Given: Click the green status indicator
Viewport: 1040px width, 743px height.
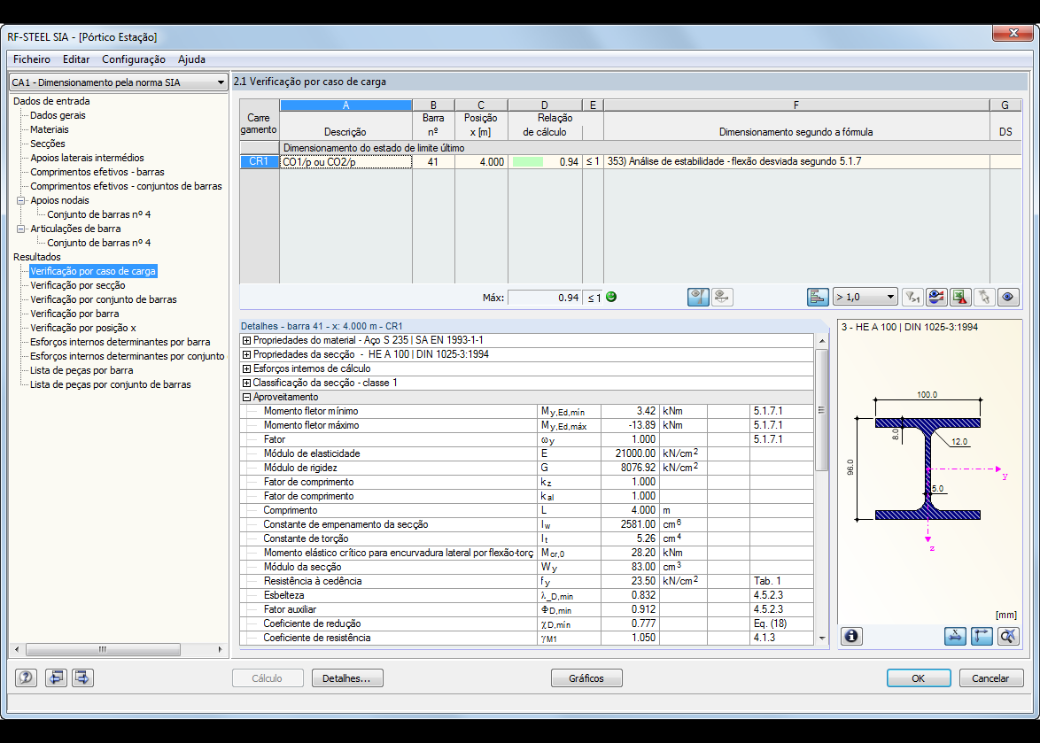Looking at the screenshot, I should (612, 297).
